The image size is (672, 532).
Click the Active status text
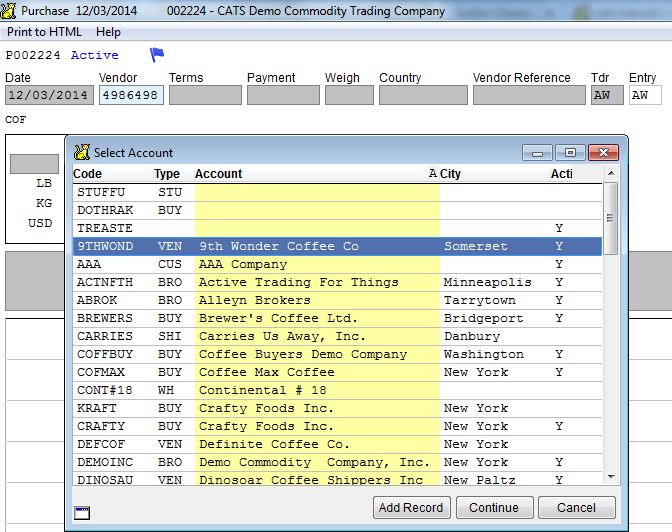click(95, 55)
